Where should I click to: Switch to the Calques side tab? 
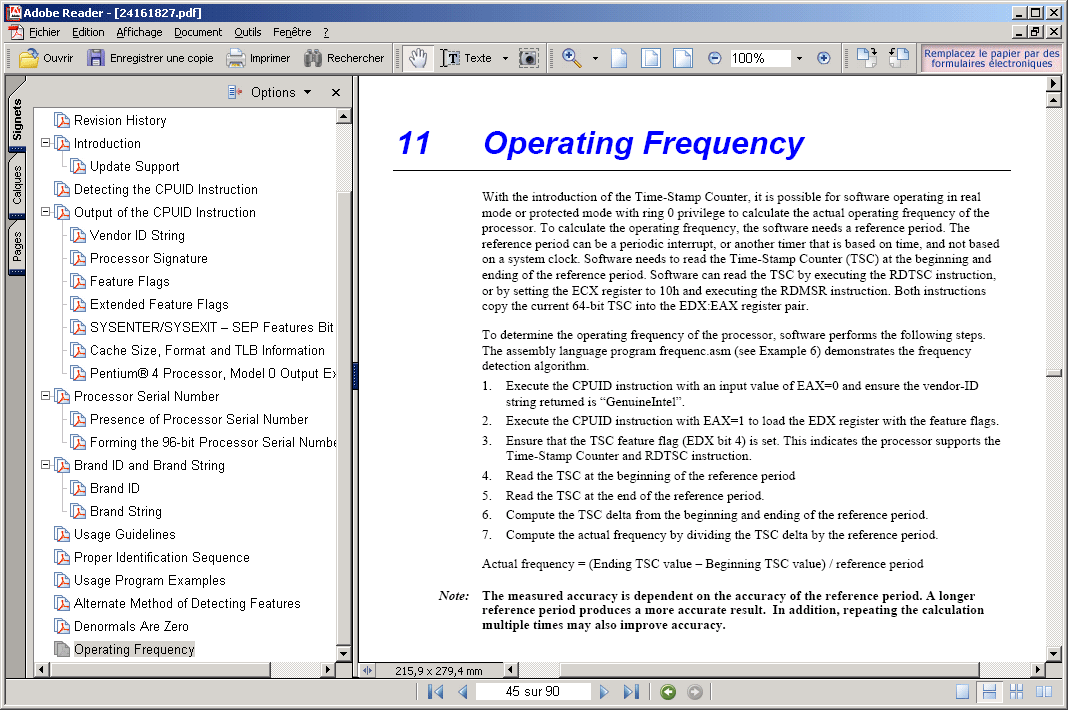click(x=17, y=186)
